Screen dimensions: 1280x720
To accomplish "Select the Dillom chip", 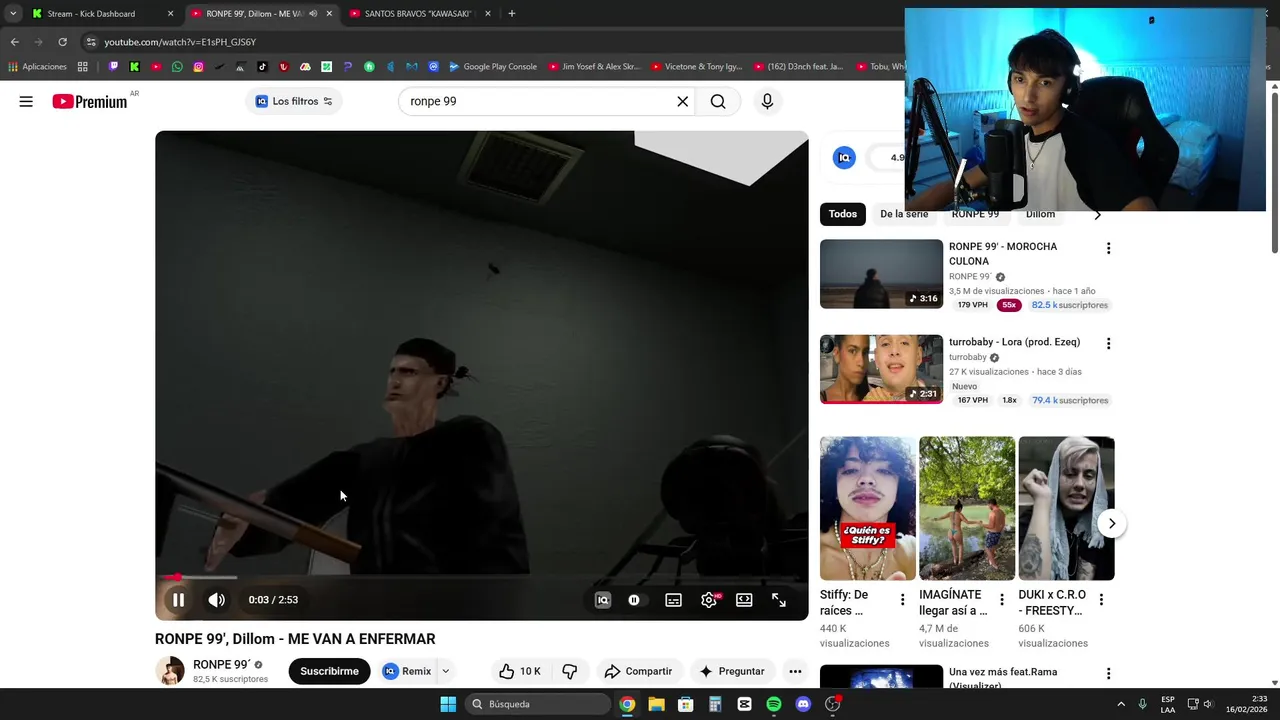I will [1040, 214].
